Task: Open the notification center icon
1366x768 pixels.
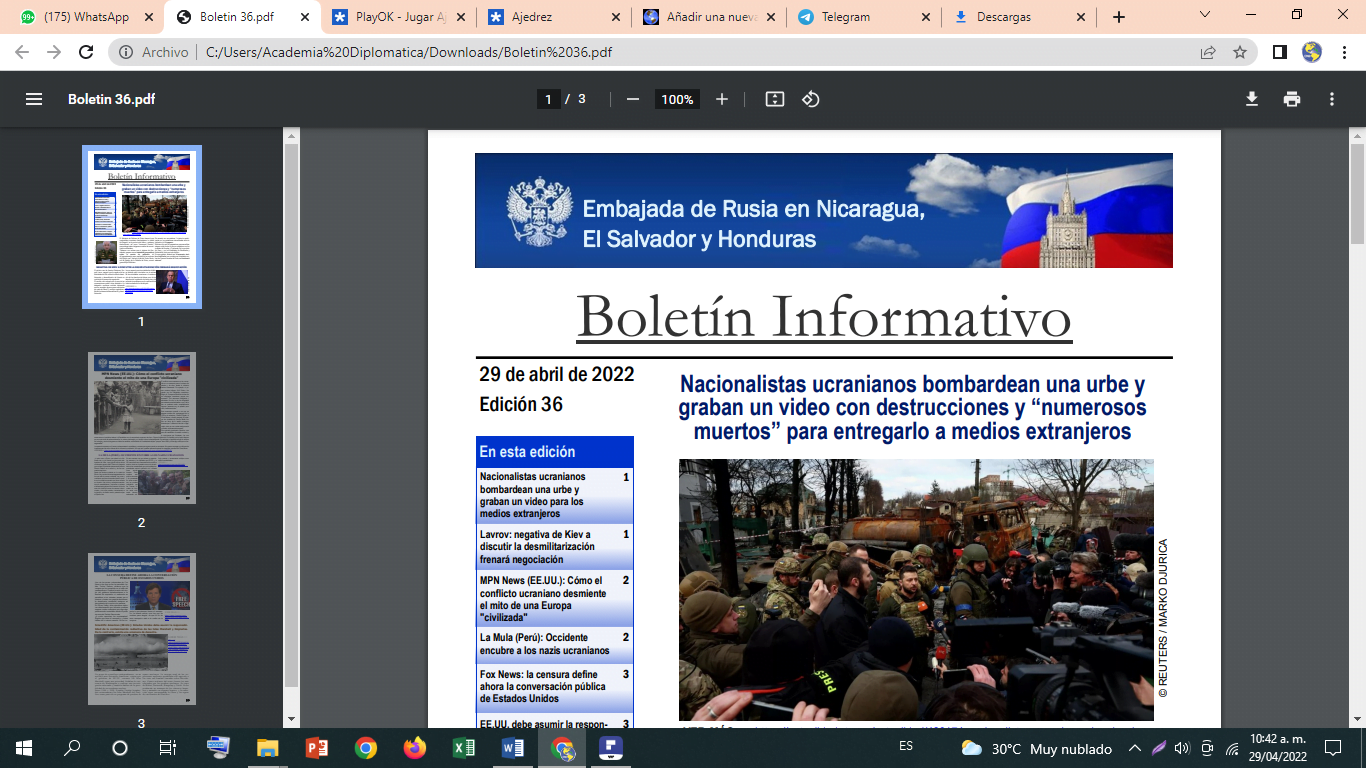Action: coord(1333,748)
